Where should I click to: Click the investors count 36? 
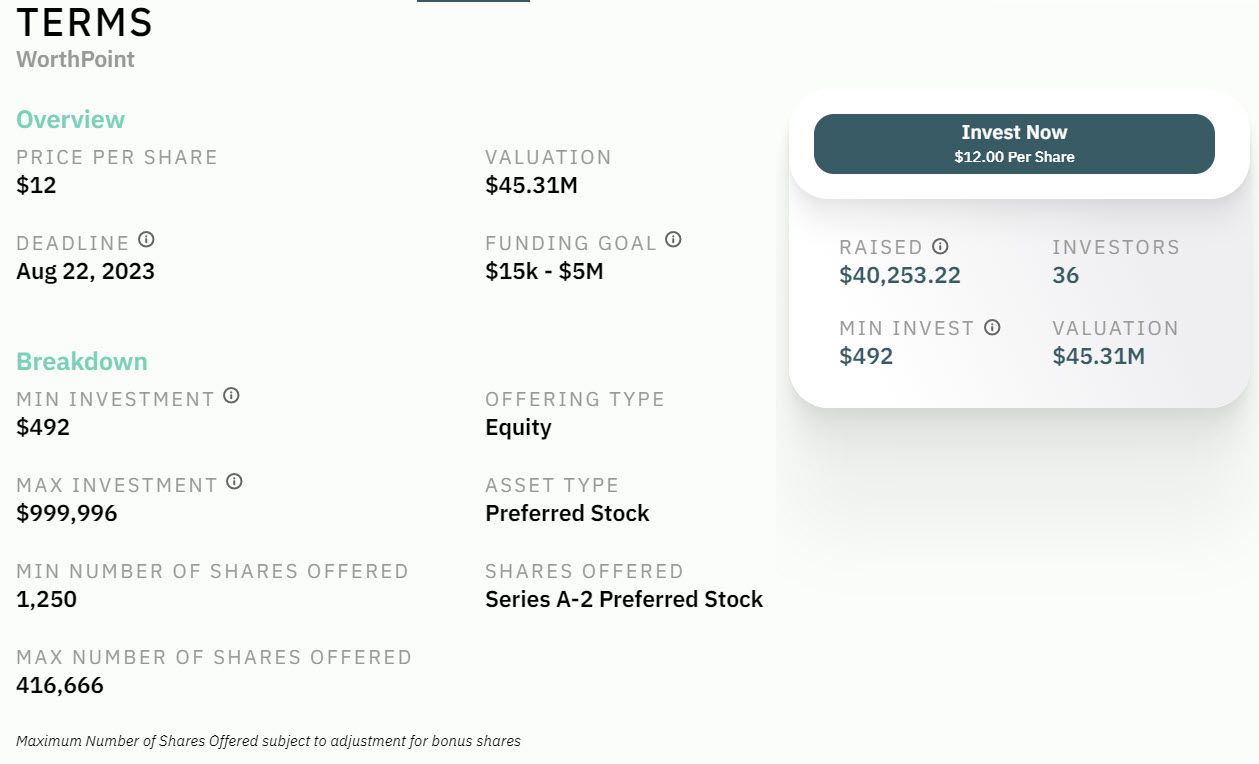(x=1066, y=276)
